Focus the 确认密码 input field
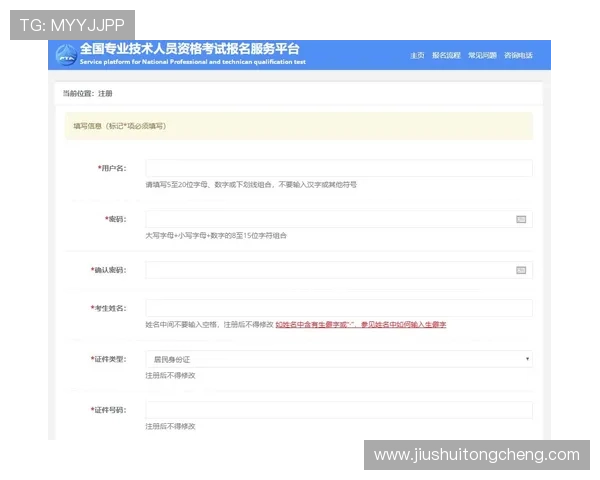The height and width of the screenshot is (480, 600). pyautogui.click(x=339, y=270)
